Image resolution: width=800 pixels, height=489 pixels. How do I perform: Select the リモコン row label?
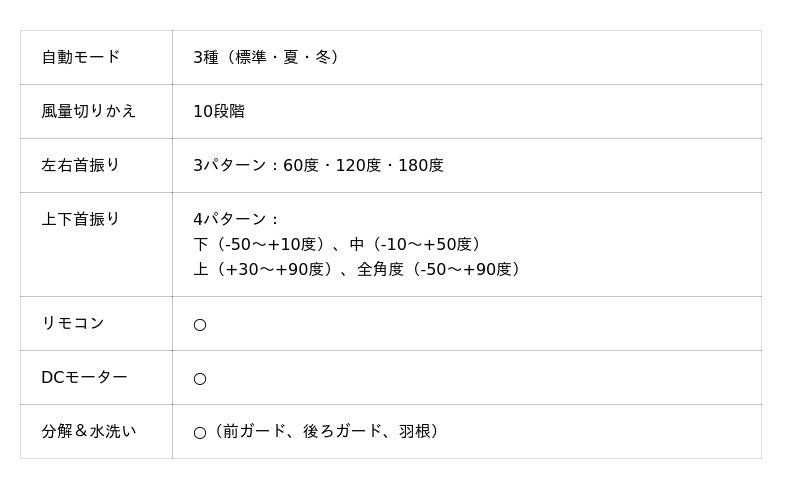tap(72, 323)
